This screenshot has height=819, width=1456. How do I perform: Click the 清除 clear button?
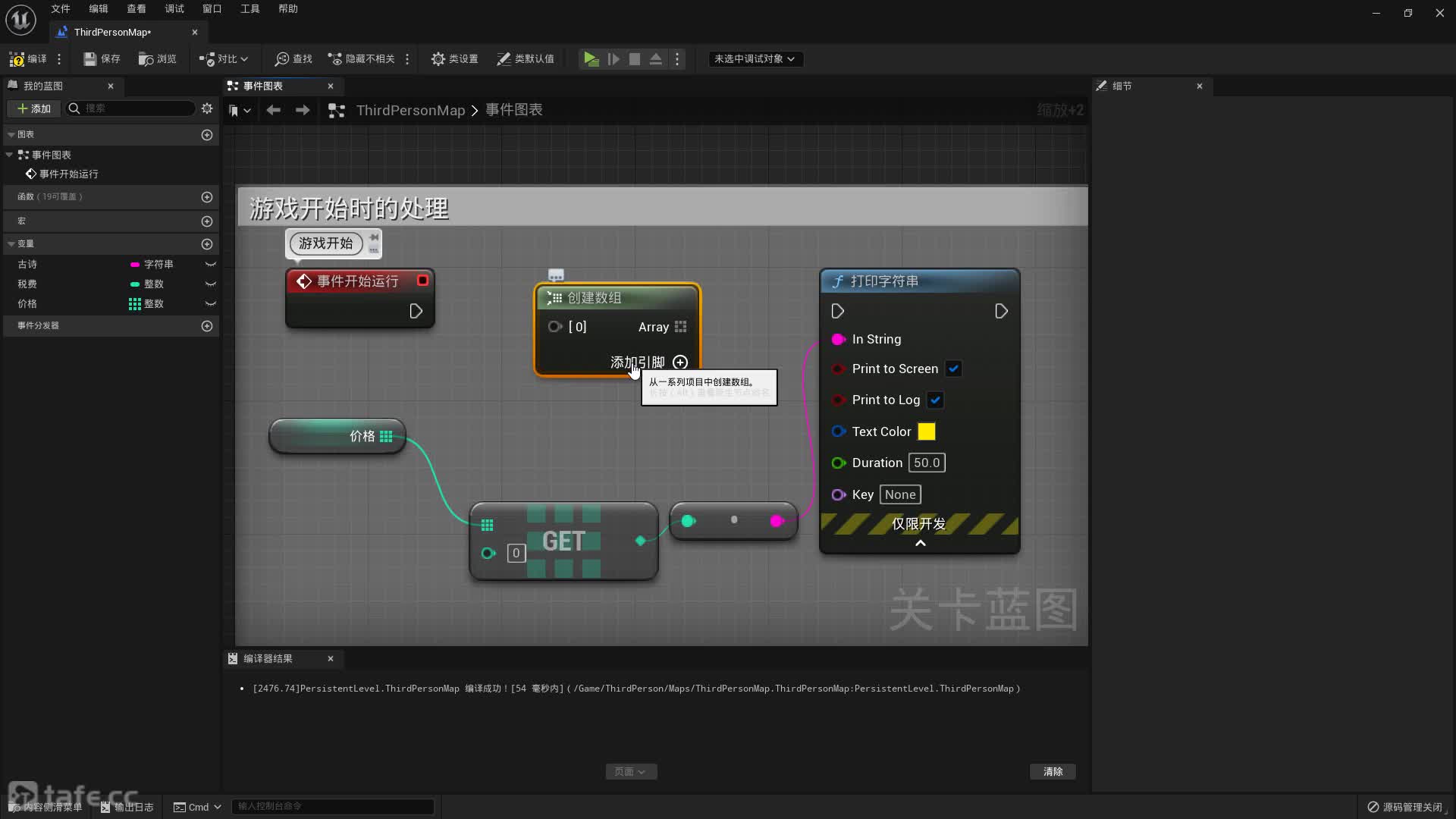tap(1053, 772)
